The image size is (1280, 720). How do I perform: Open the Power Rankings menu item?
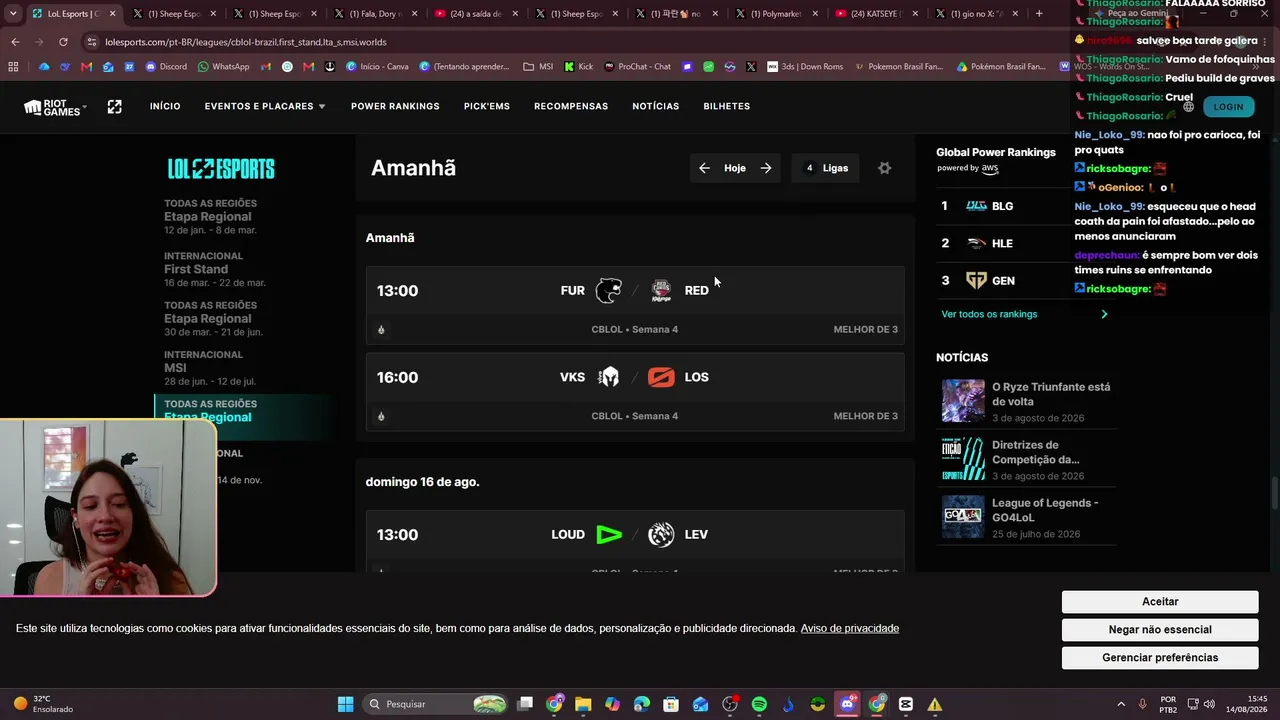click(x=395, y=106)
